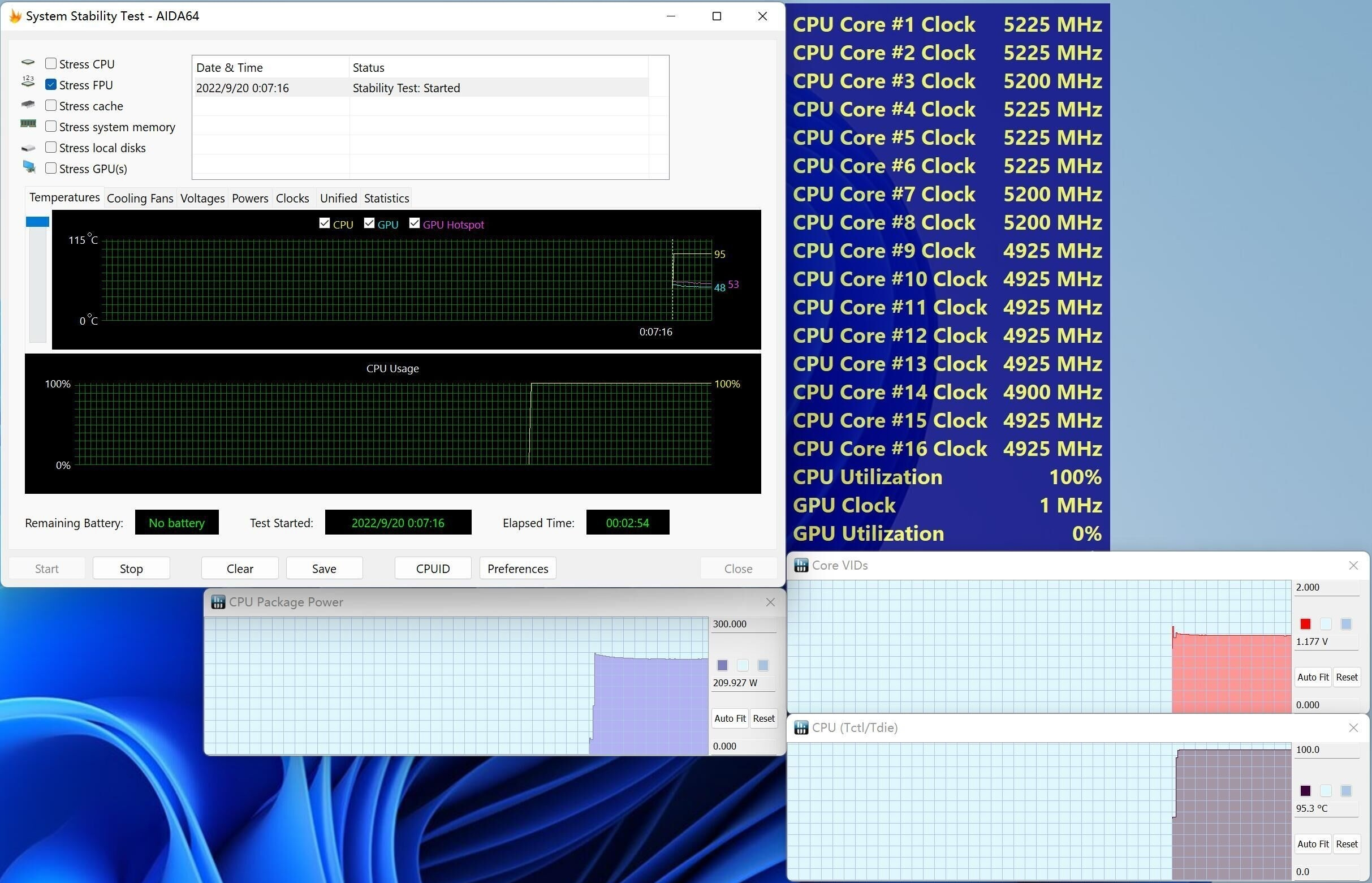Enable Stress system memory checkbox

click(x=51, y=127)
